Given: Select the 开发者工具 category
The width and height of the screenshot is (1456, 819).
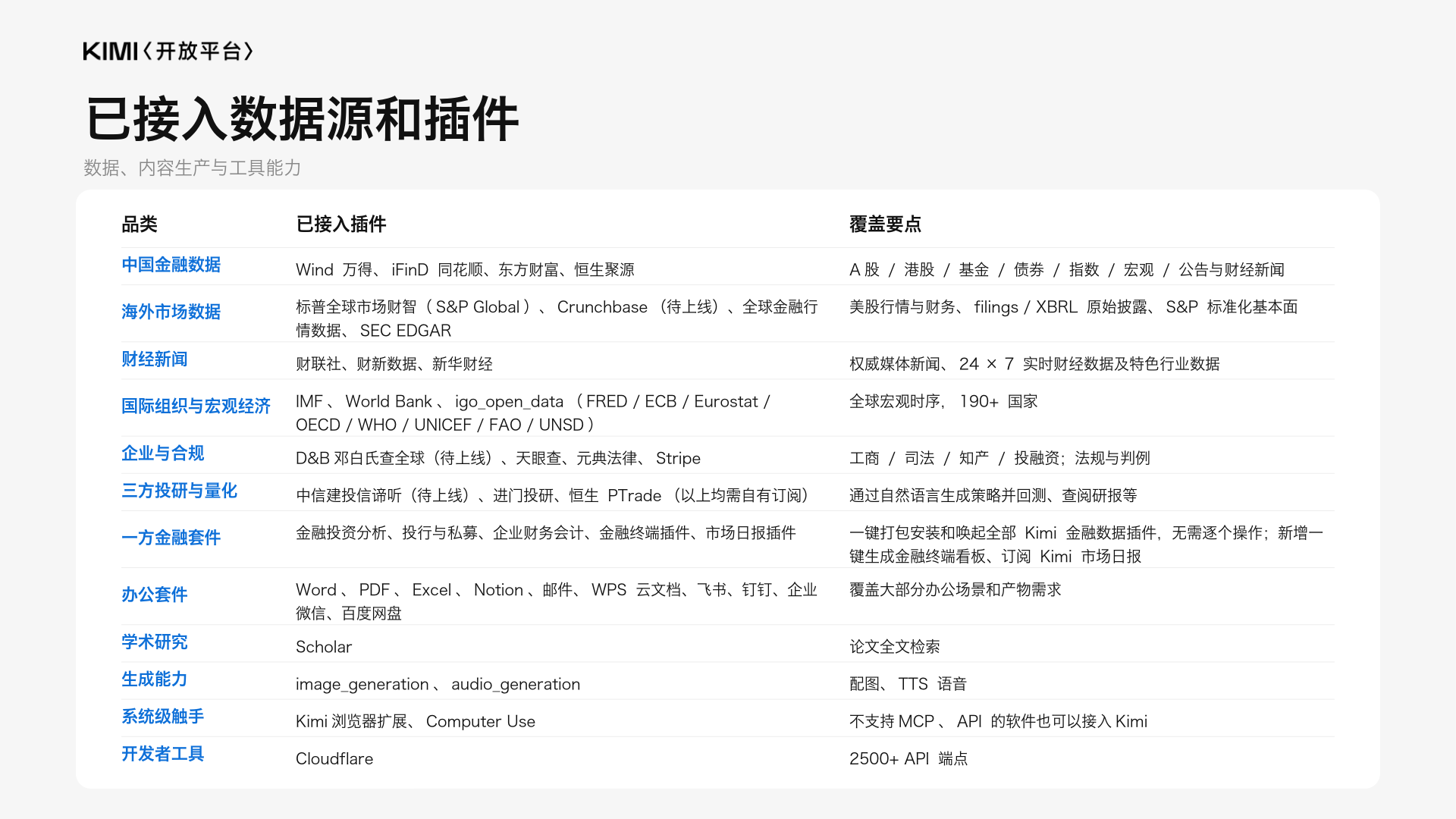Looking at the screenshot, I should coord(163,753).
